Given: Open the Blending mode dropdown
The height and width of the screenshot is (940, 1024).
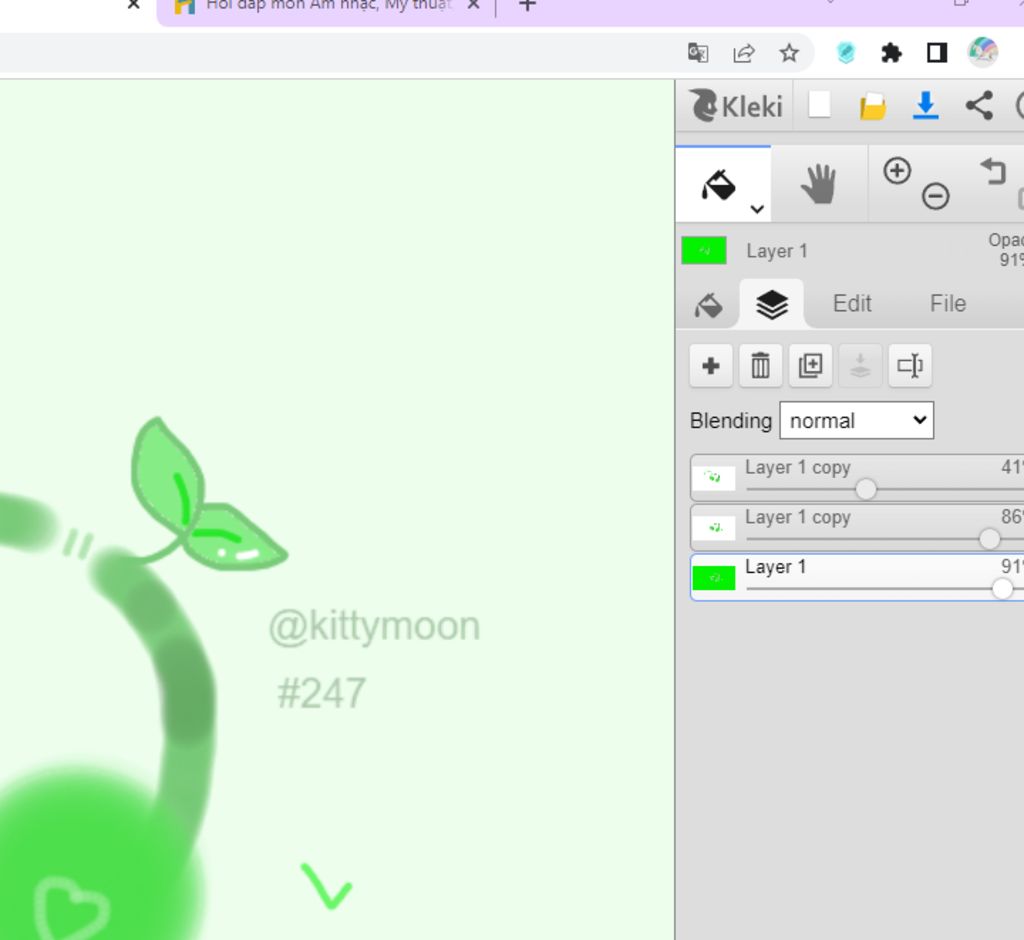Looking at the screenshot, I should 856,421.
